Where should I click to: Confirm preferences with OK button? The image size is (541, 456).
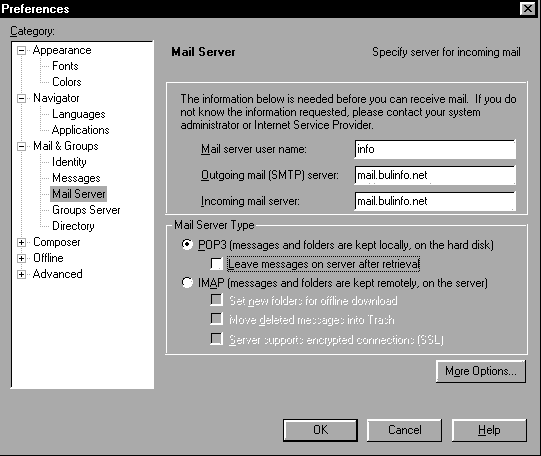click(320, 430)
